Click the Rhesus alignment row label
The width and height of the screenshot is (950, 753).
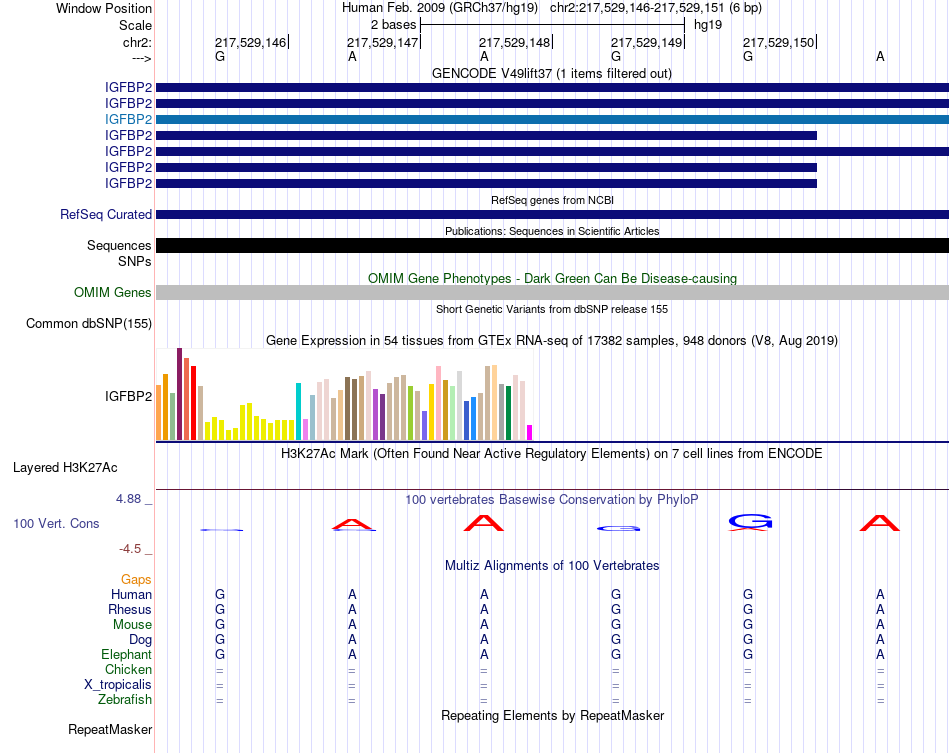pyautogui.click(x=130, y=609)
